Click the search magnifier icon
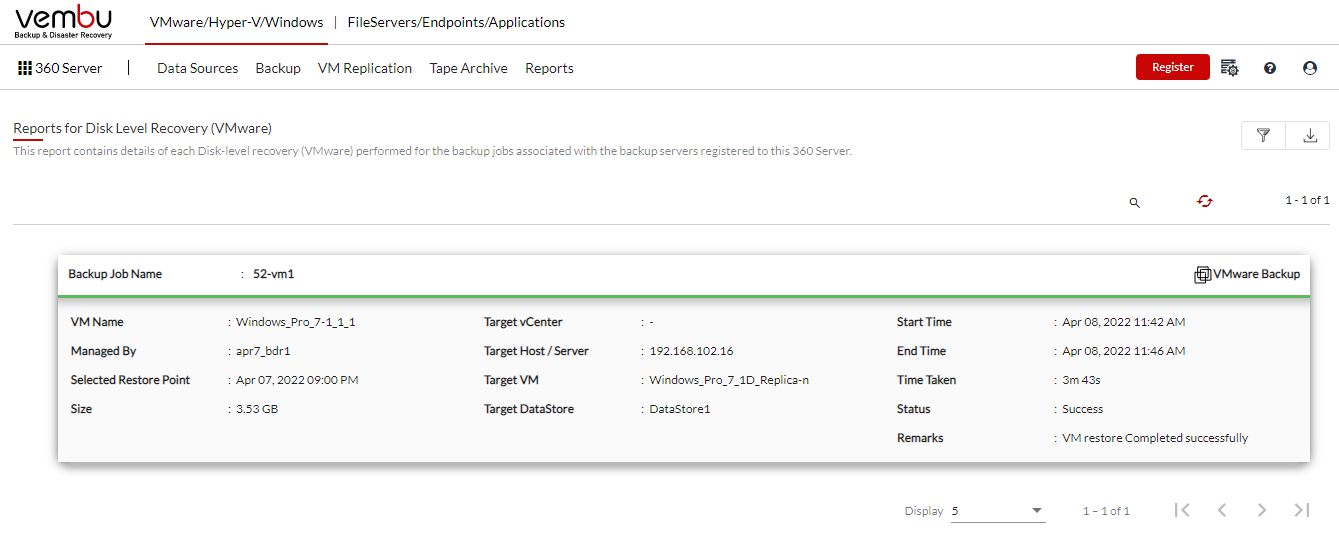Viewport: 1339px width, 552px height. pos(1134,202)
